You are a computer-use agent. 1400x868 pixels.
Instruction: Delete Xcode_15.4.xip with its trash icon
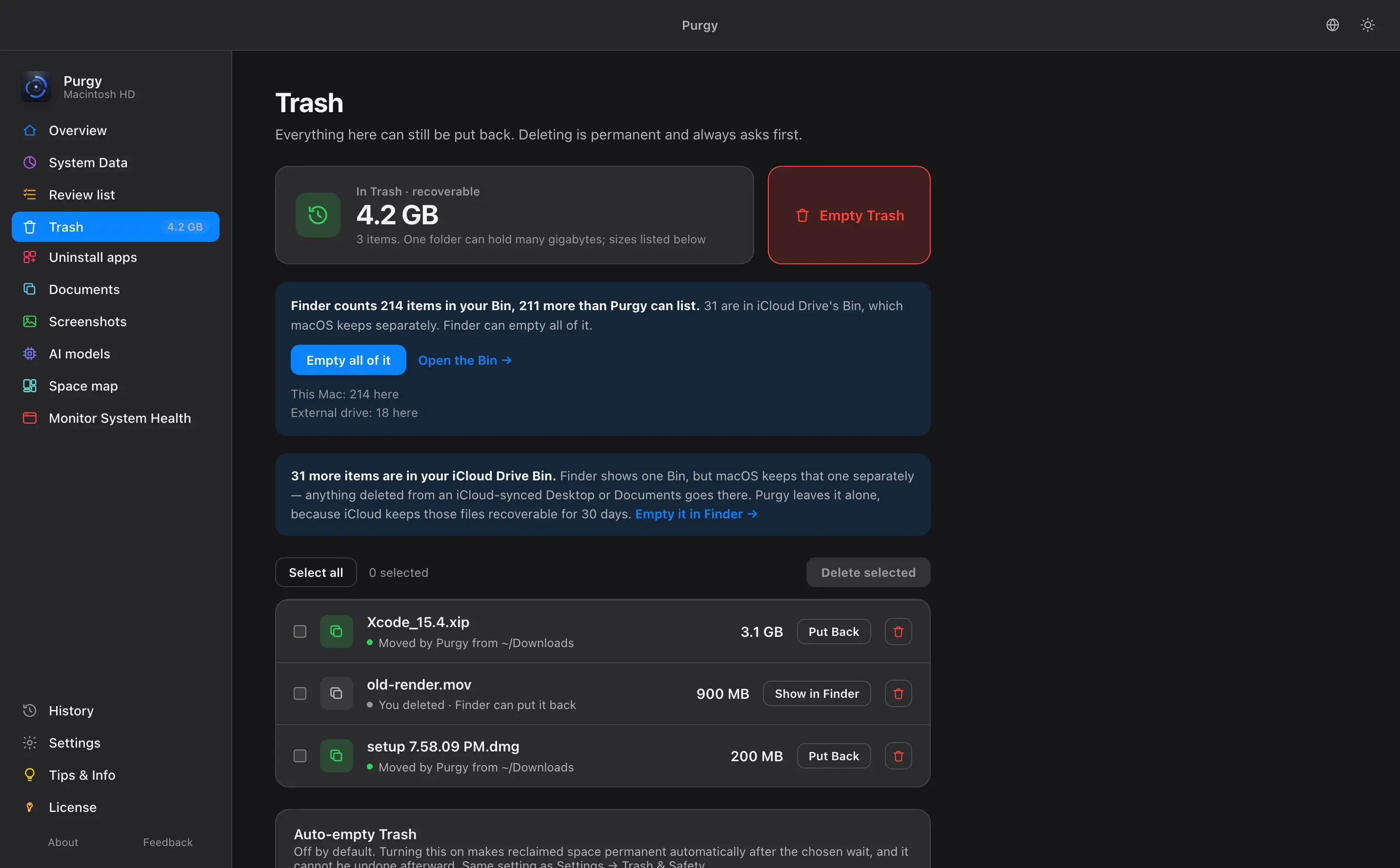898,631
